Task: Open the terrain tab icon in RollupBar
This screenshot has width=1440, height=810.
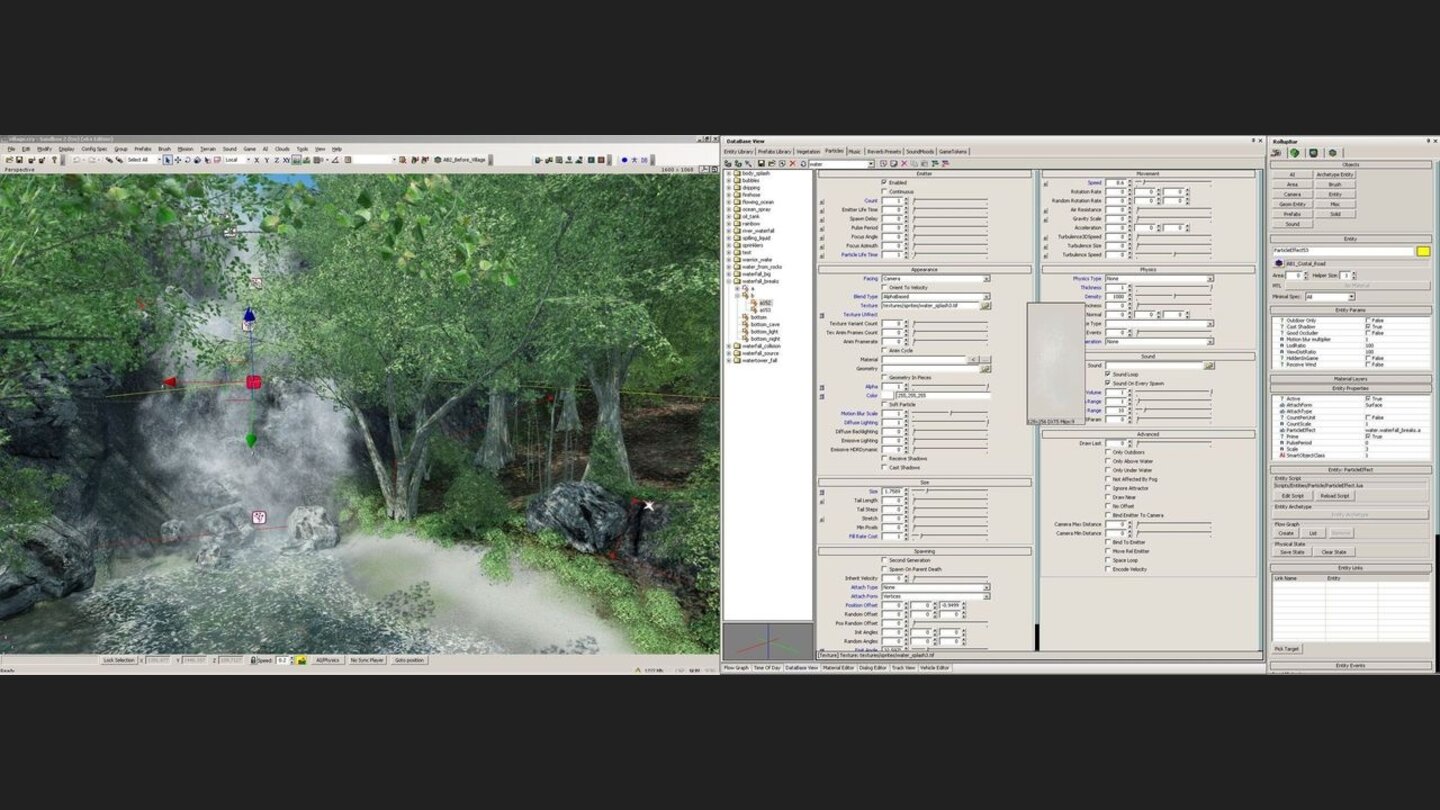Action: tap(1294, 153)
